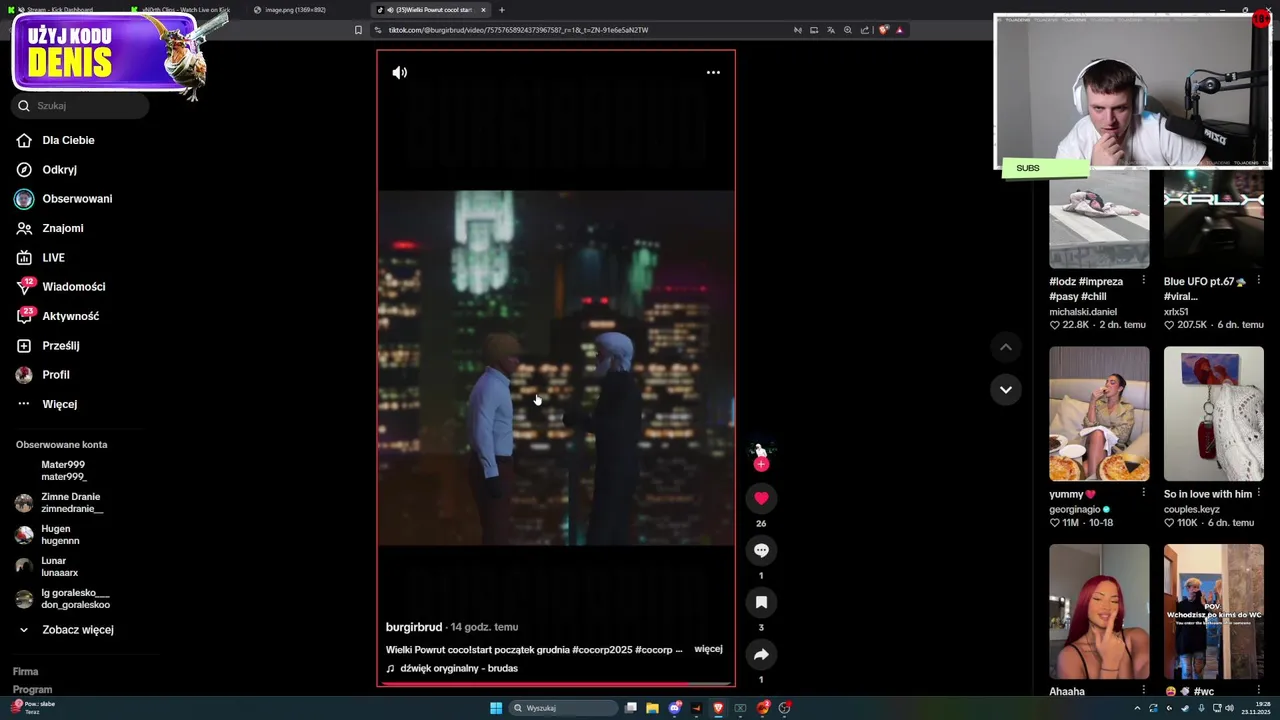Image resolution: width=1280 pixels, height=720 pixels.
Task: Click the Wyszukaj taskbar search box
Action: click(x=563, y=708)
